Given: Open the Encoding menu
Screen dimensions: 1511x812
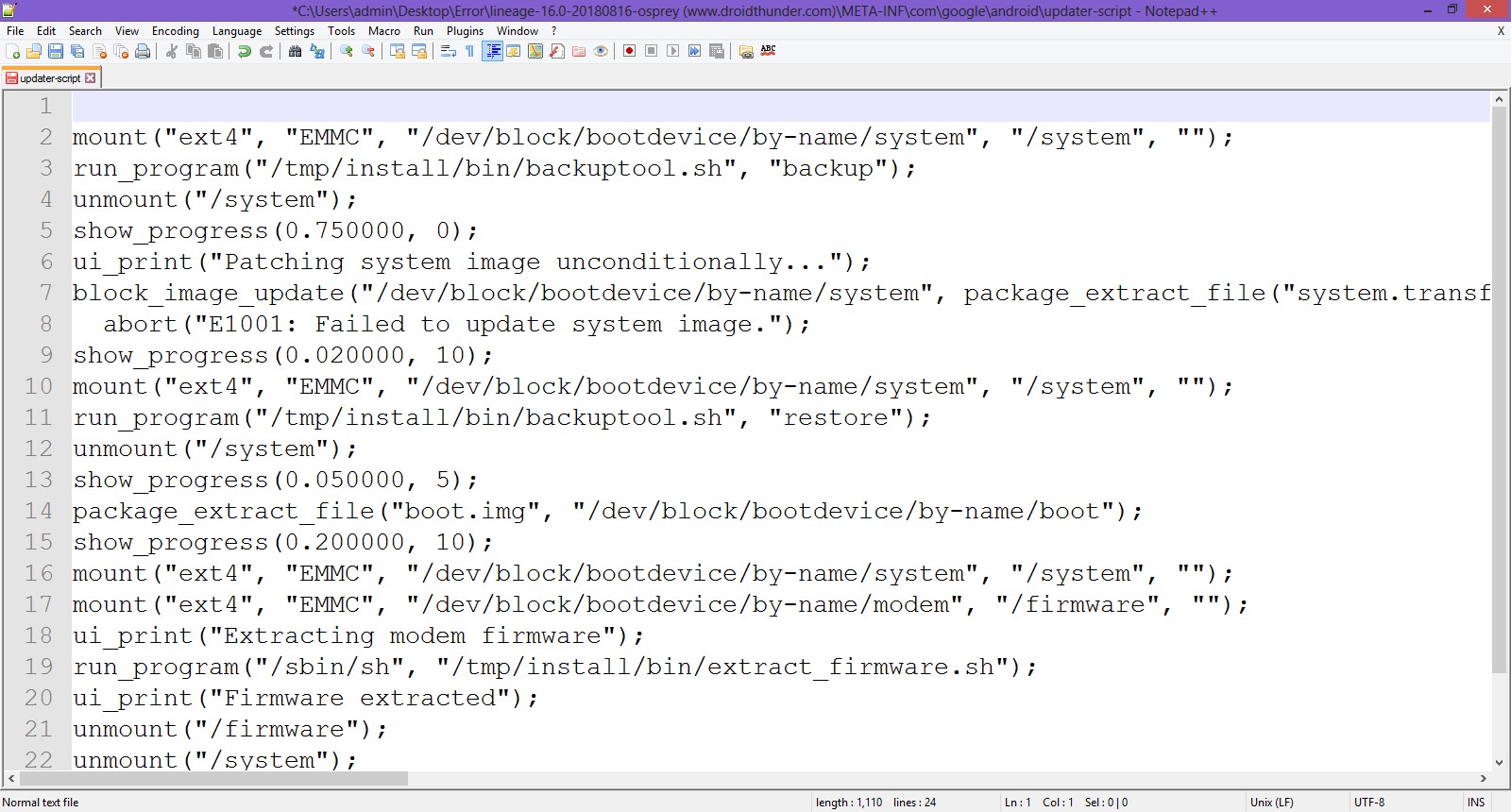Looking at the screenshot, I should [176, 31].
